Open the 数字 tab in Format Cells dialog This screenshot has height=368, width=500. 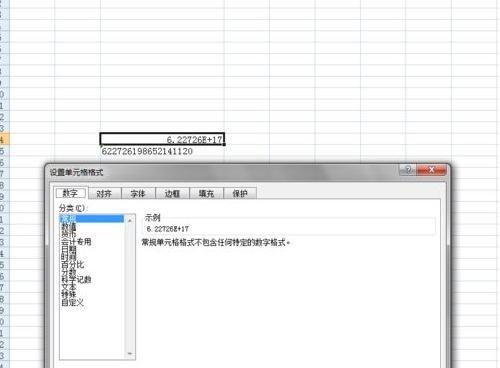tap(70, 193)
